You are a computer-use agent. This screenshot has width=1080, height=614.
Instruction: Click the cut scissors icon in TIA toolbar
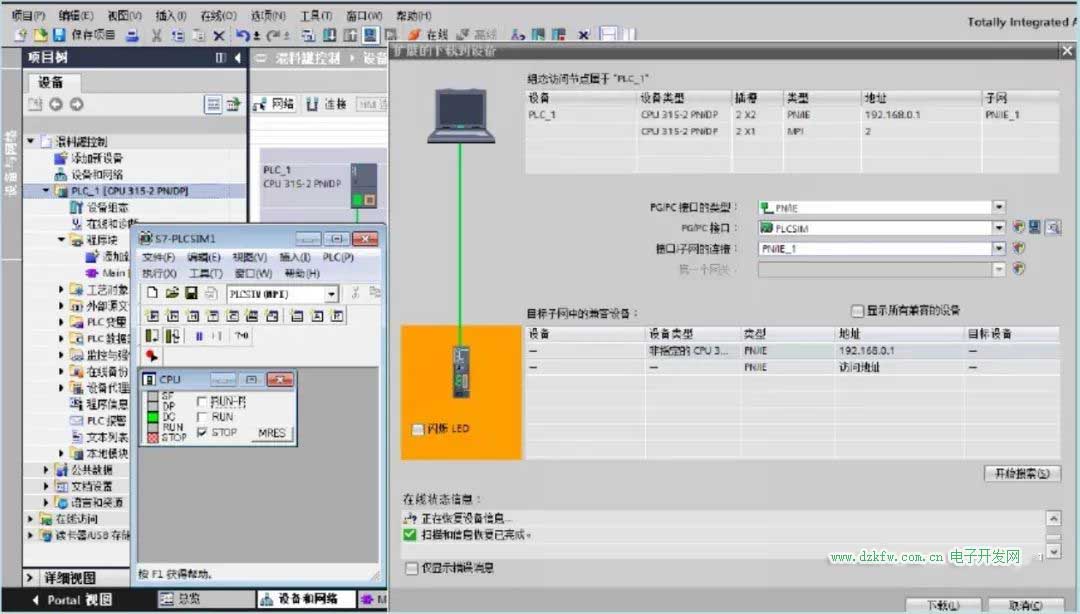157,35
